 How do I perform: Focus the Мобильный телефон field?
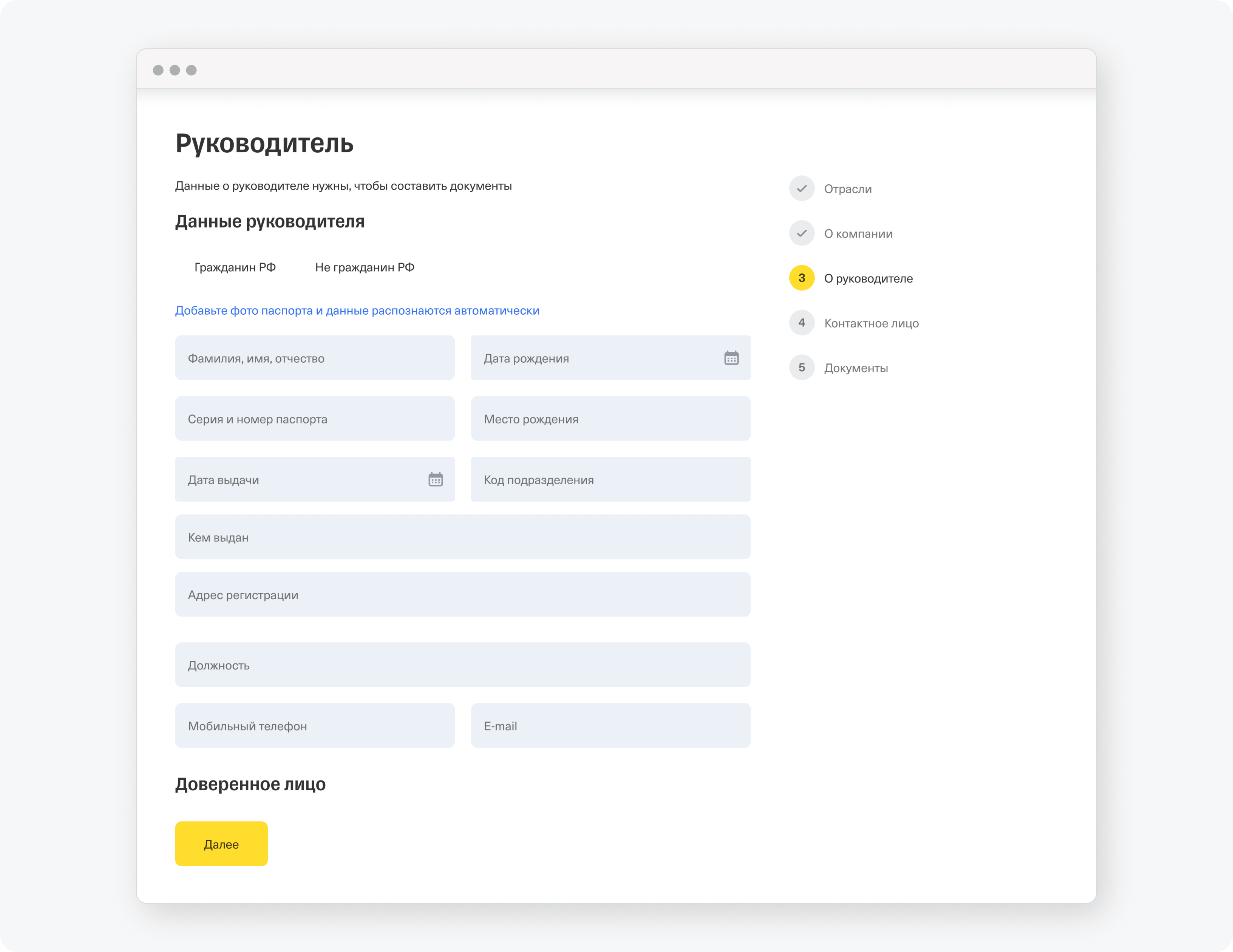coord(315,726)
